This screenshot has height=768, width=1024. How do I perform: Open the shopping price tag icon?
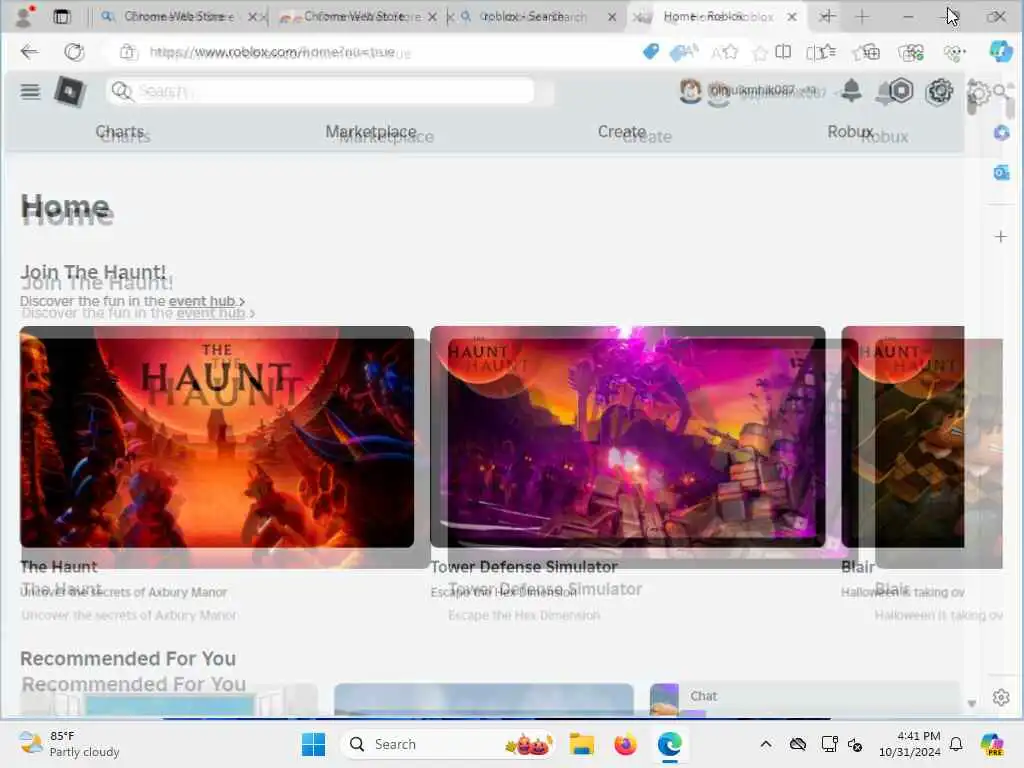click(x=650, y=52)
